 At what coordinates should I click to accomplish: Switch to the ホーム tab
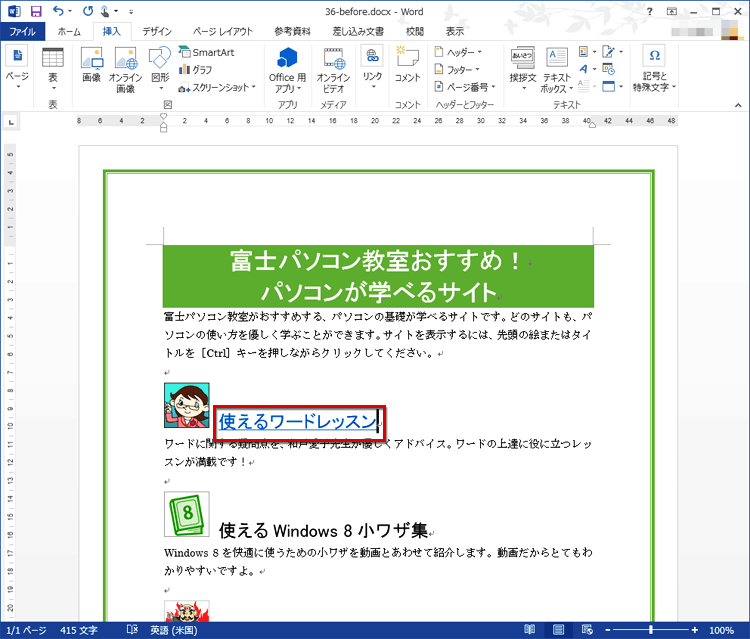click(69, 32)
